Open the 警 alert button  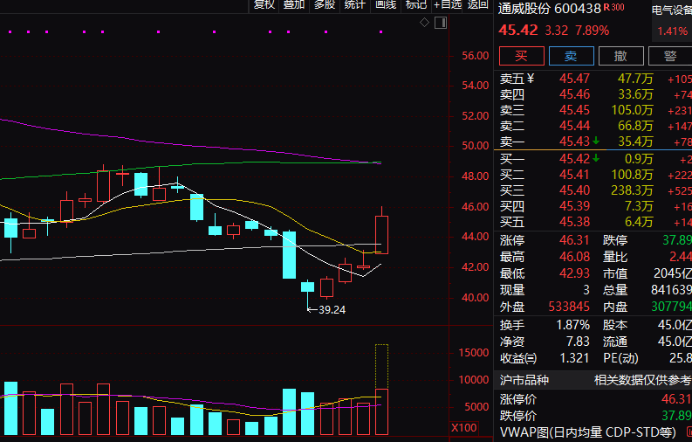tap(669, 56)
